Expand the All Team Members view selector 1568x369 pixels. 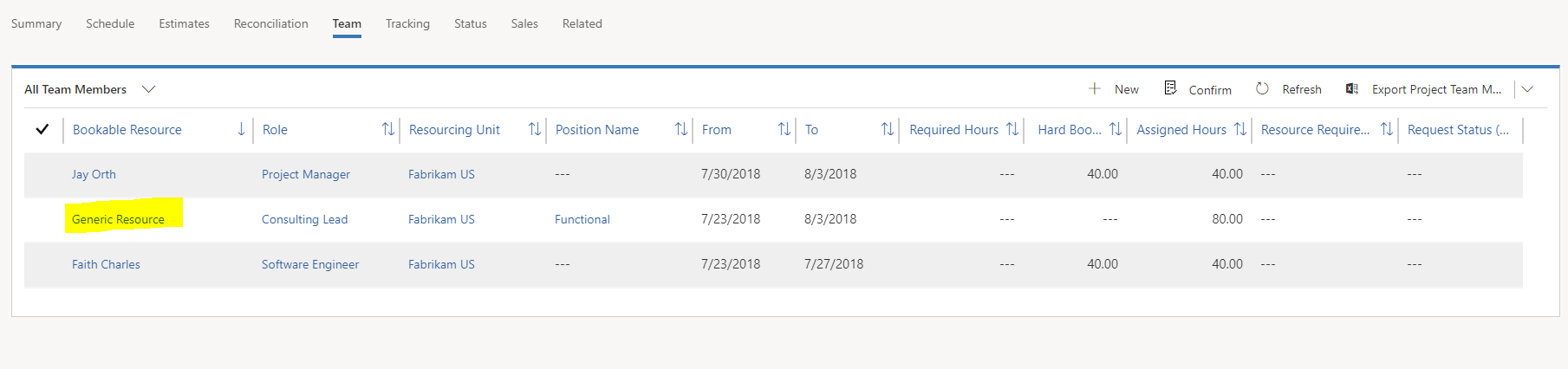click(148, 89)
